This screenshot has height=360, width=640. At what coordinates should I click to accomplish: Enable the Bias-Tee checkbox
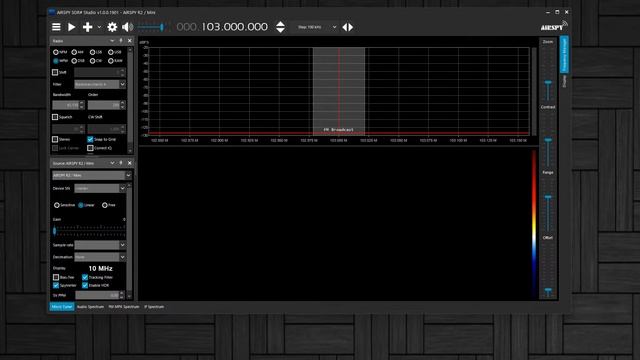[56, 277]
